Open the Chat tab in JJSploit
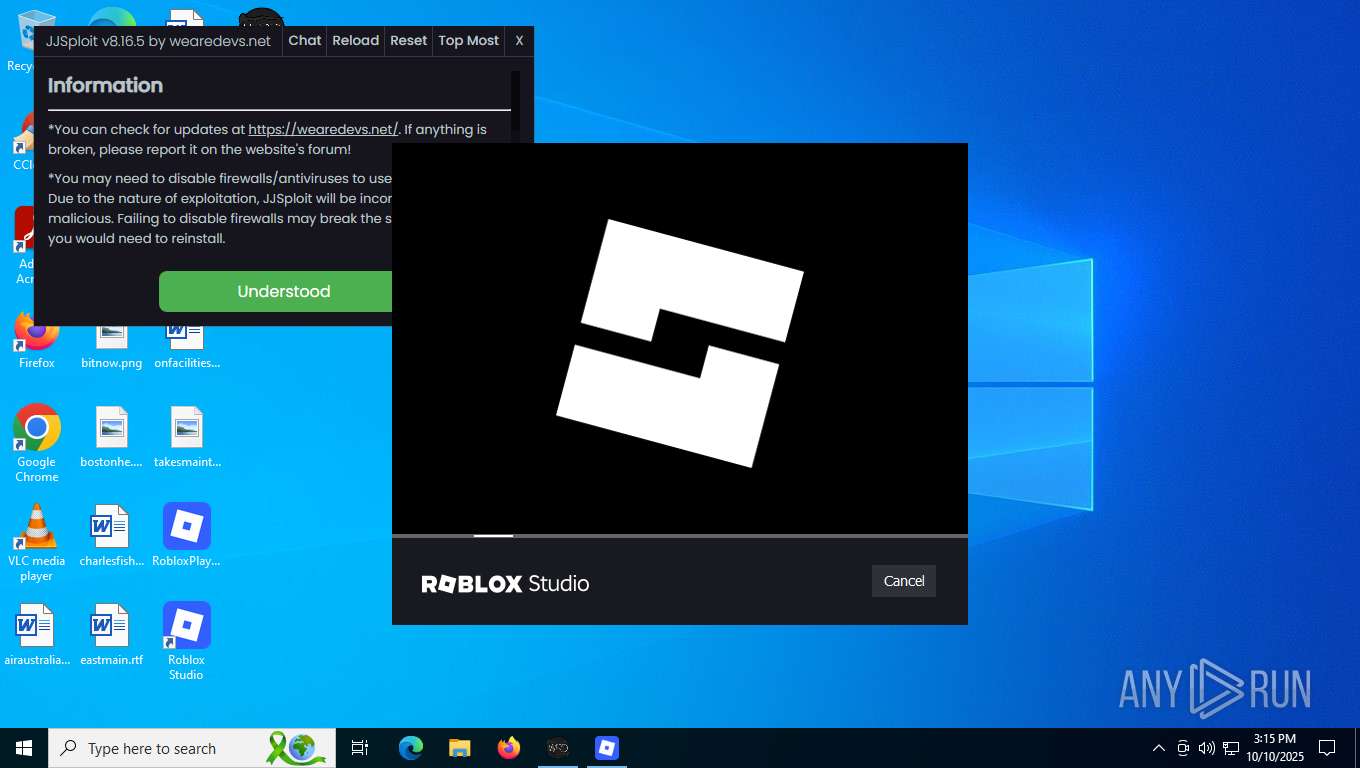The height and width of the screenshot is (768, 1360). 305,40
